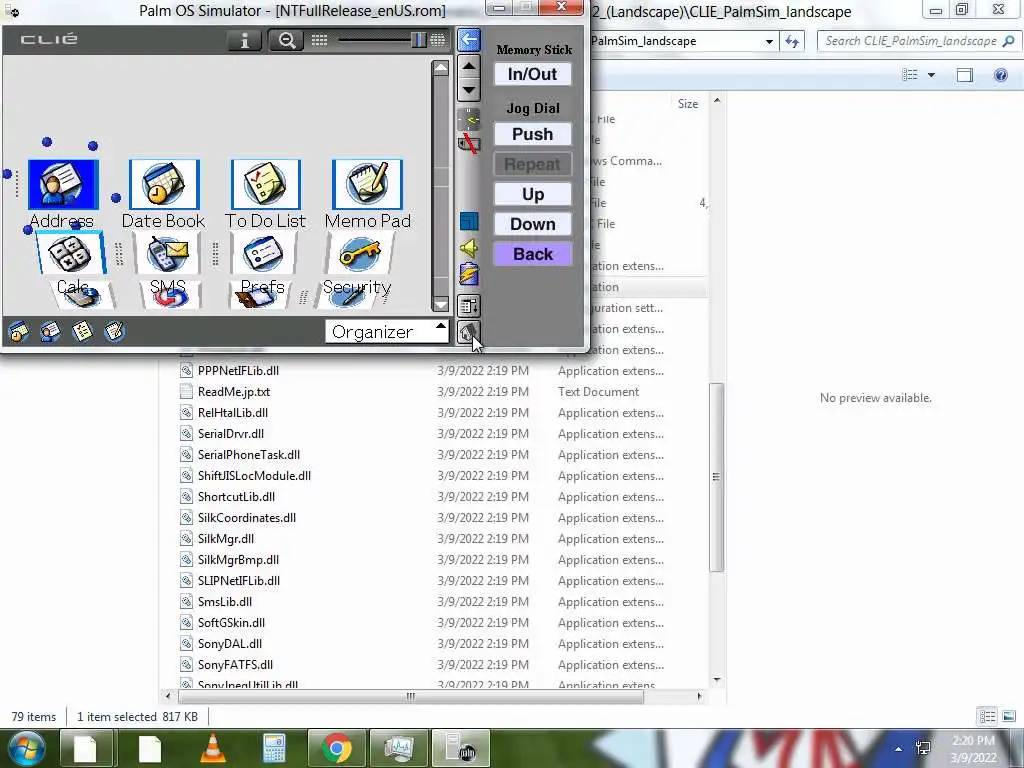The image size is (1024, 768).
Task: Move the icon size slider handle
Action: 418,40
